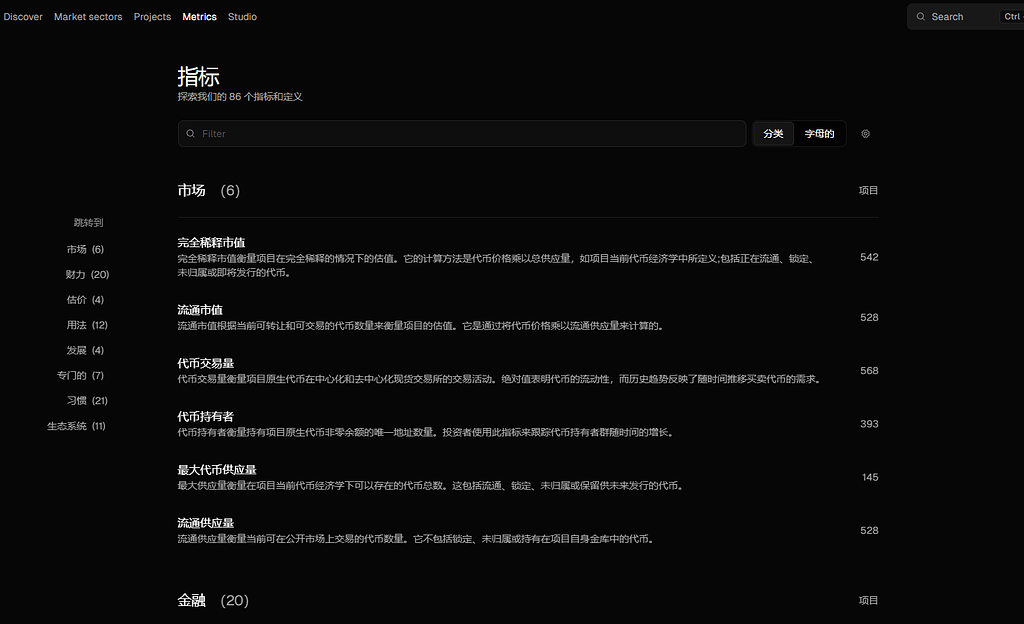Click the settings gear icon beside 字母的

tap(865, 134)
